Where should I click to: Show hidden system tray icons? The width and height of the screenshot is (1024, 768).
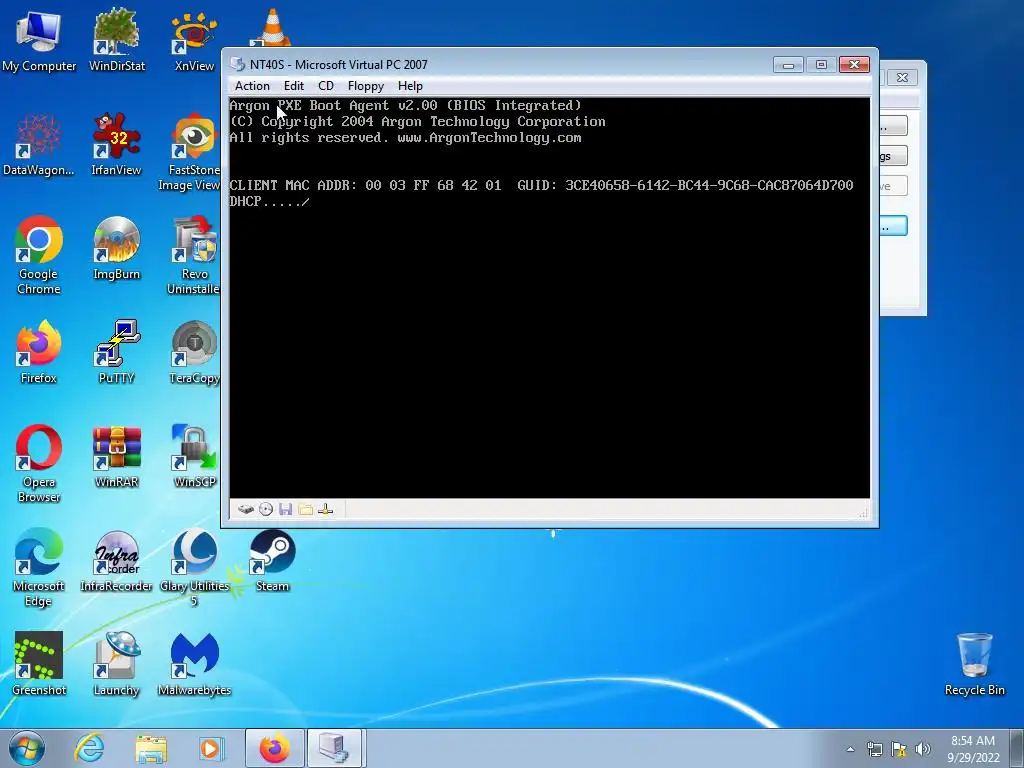[x=850, y=749]
